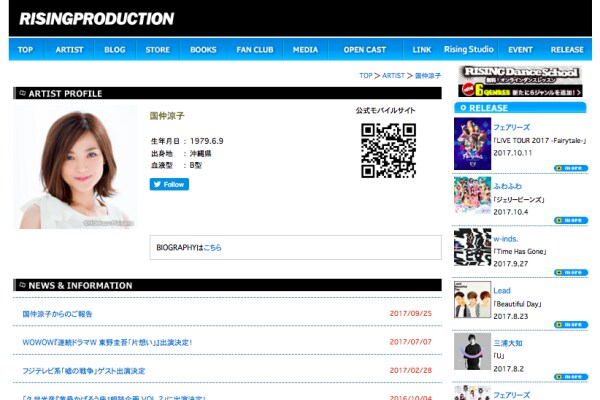
Task: Click the ARTIST PROFILE section header
Action: [x=227, y=93]
